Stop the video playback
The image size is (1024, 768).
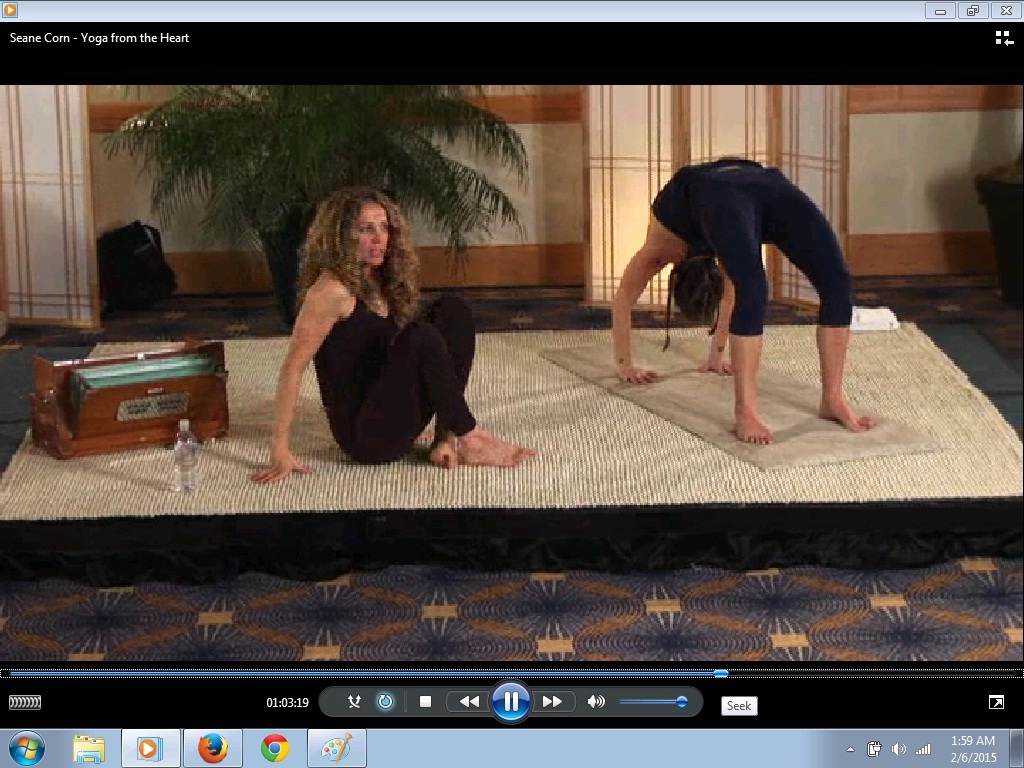[425, 702]
